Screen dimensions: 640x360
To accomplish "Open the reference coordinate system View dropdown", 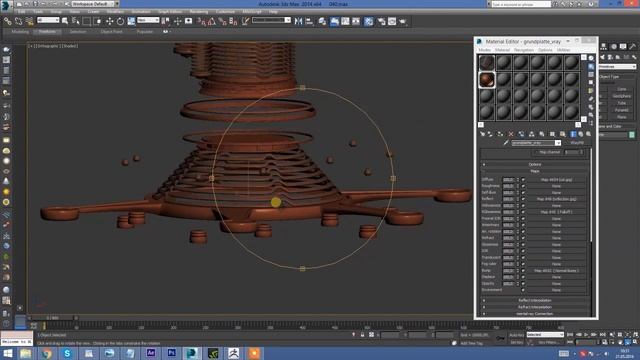I will pos(148,20).
